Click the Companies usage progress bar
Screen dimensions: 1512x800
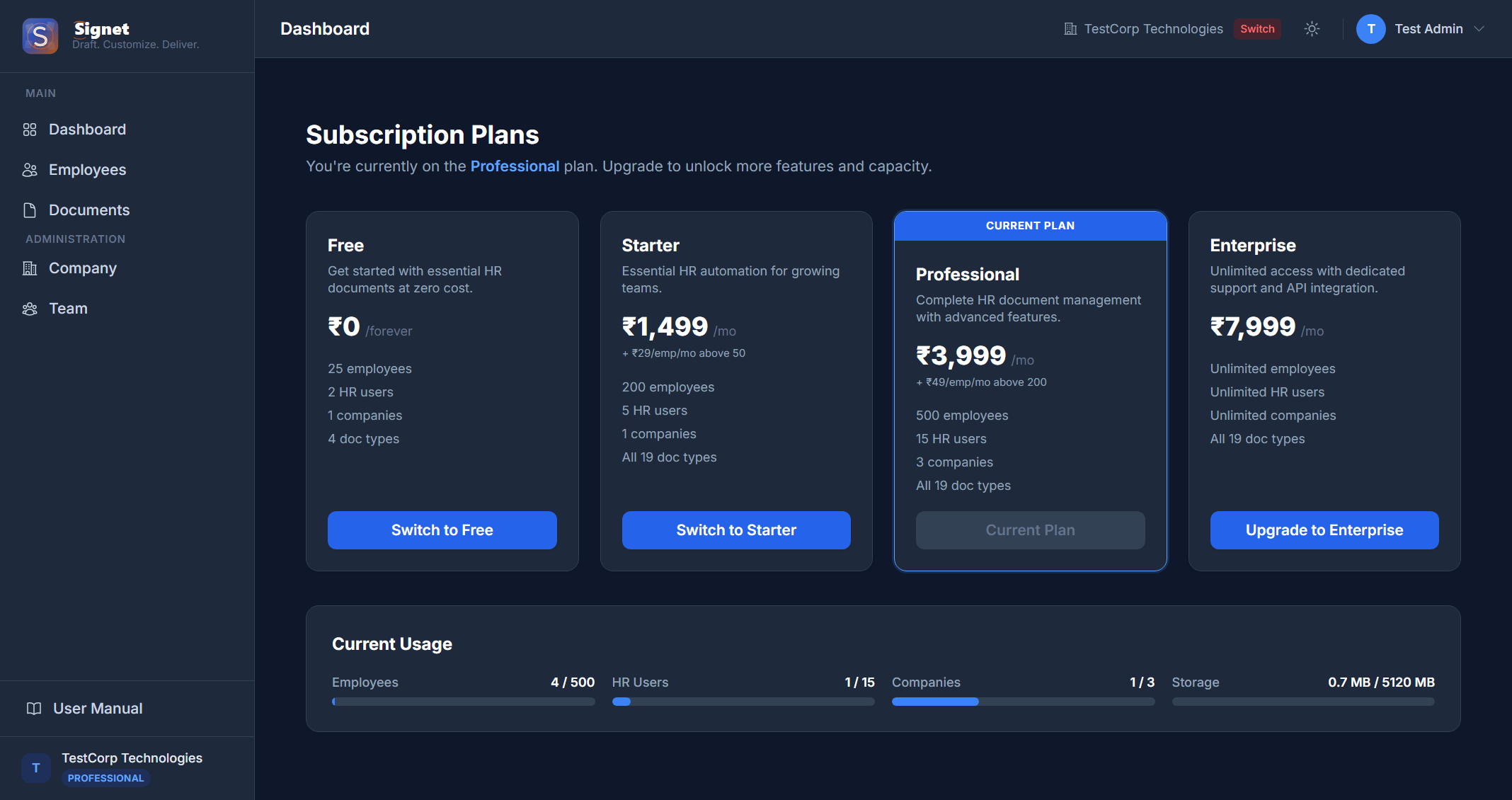coord(1023,702)
